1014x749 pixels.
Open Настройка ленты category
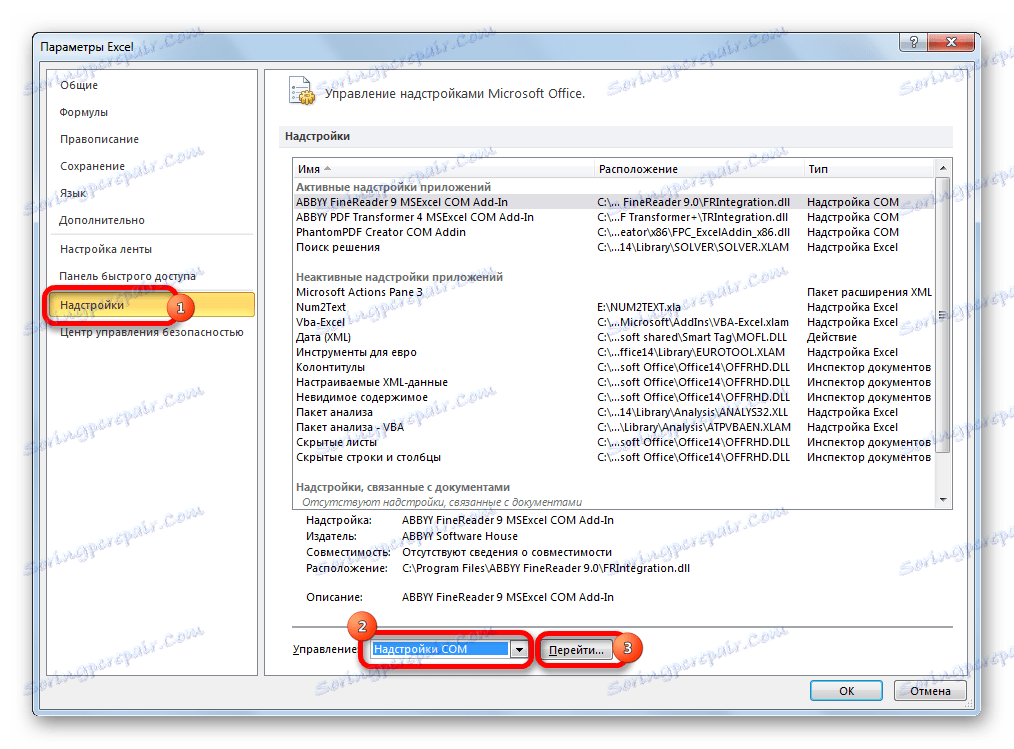pos(105,250)
